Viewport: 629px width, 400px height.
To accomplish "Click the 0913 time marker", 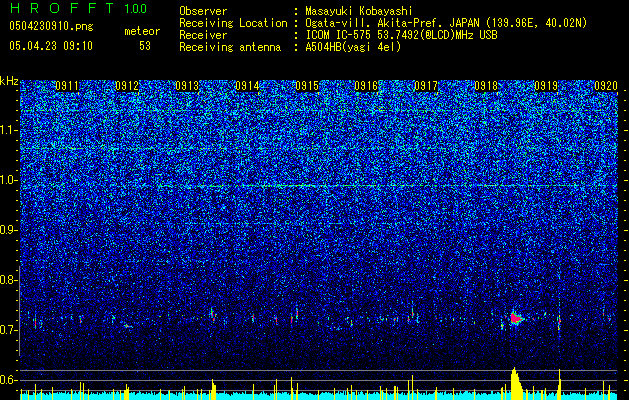I will (x=187, y=86).
